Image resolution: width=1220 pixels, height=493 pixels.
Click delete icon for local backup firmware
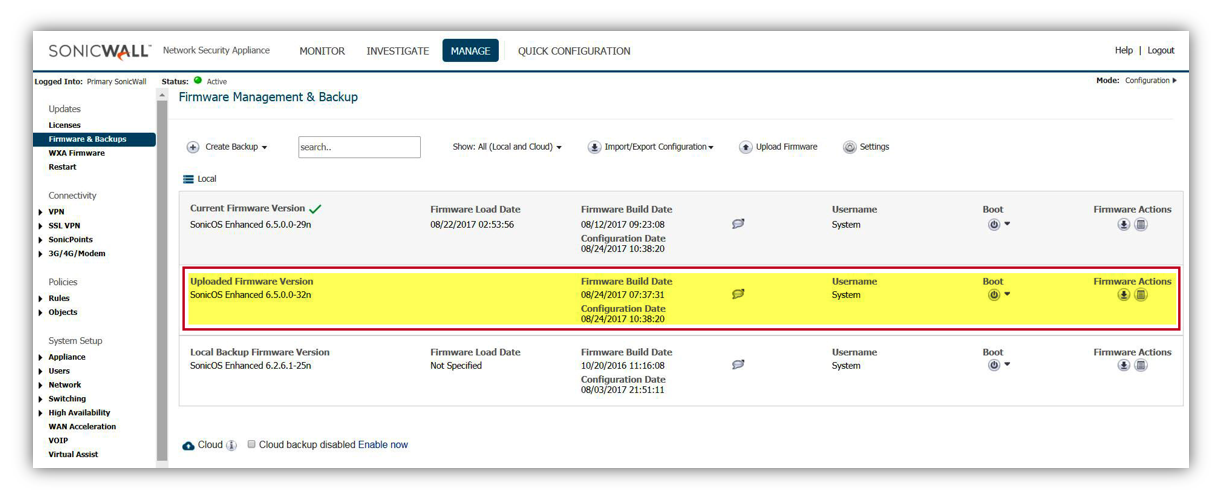point(1141,366)
